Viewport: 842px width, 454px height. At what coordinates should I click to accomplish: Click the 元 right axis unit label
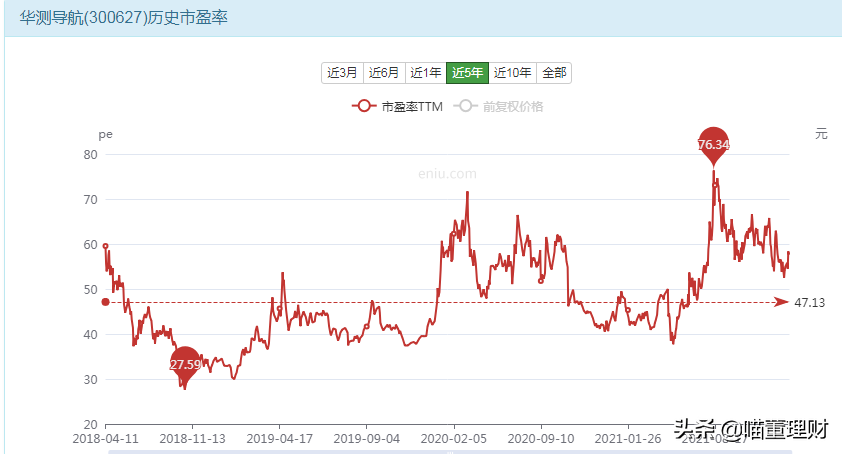tap(821, 134)
